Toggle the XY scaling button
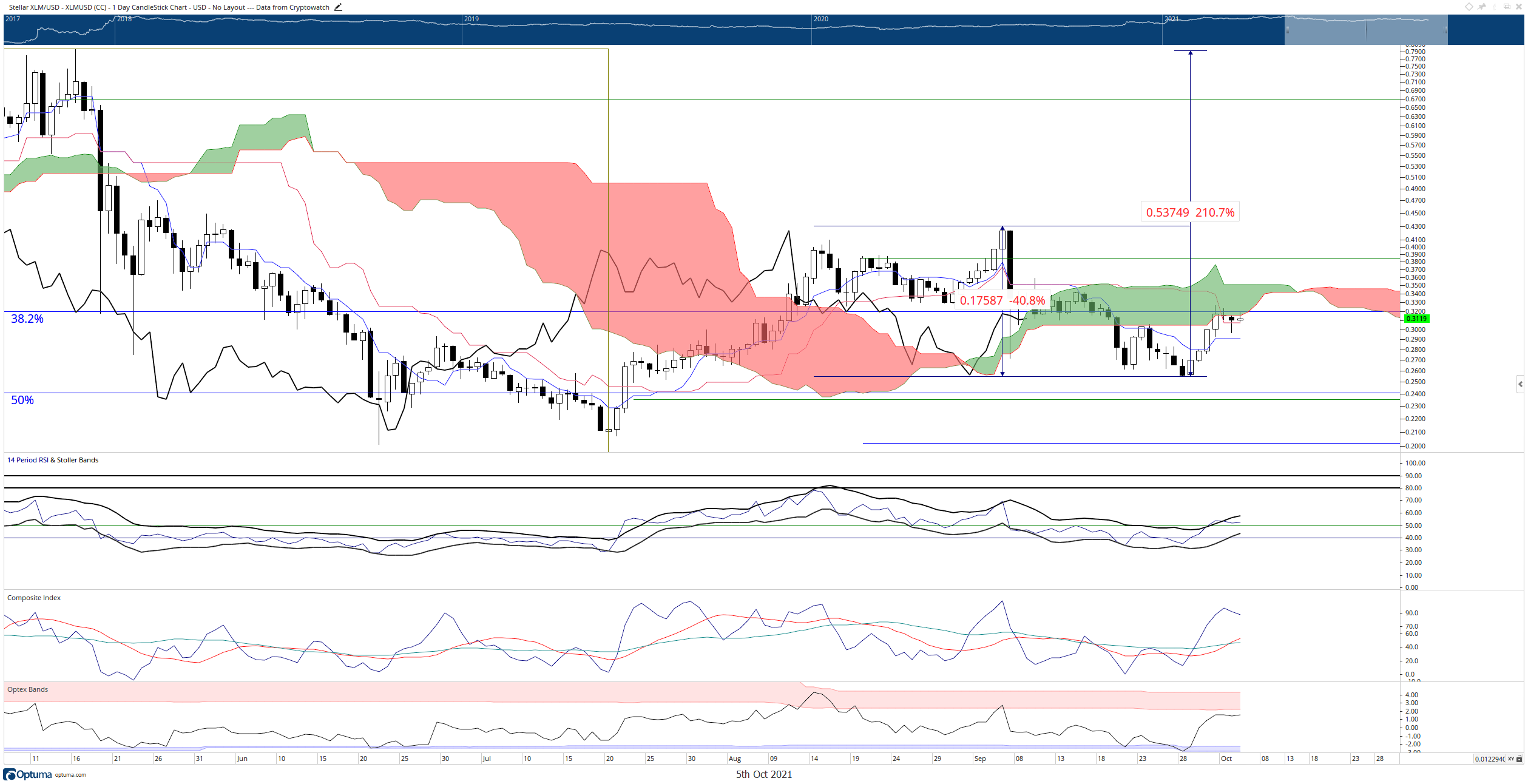1528x784 pixels. click(x=1511, y=759)
